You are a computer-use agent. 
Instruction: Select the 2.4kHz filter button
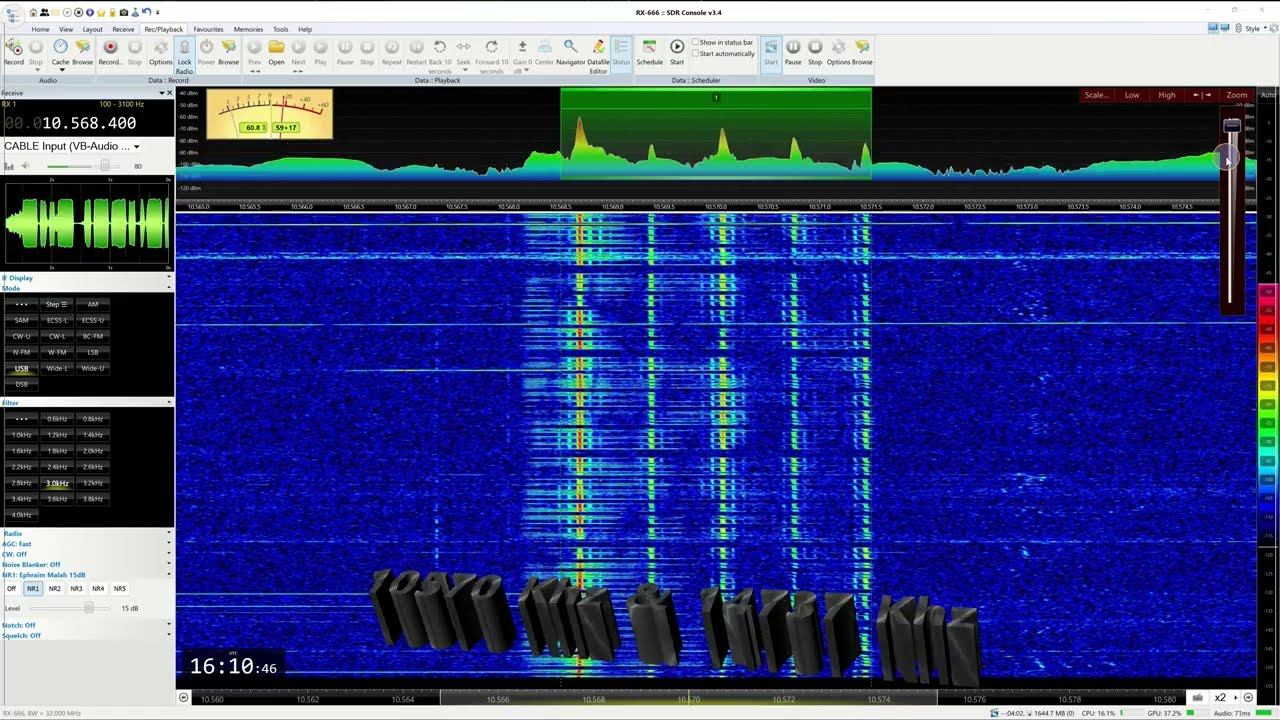pyautogui.click(x=57, y=467)
